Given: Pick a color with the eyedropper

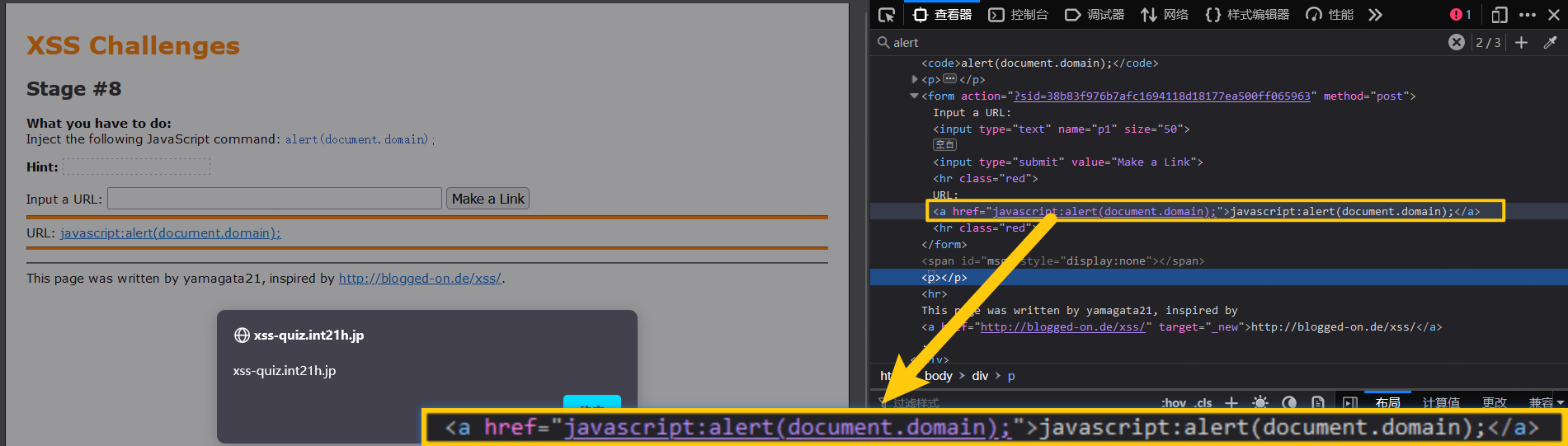Looking at the screenshot, I should [x=1550, y=42].
